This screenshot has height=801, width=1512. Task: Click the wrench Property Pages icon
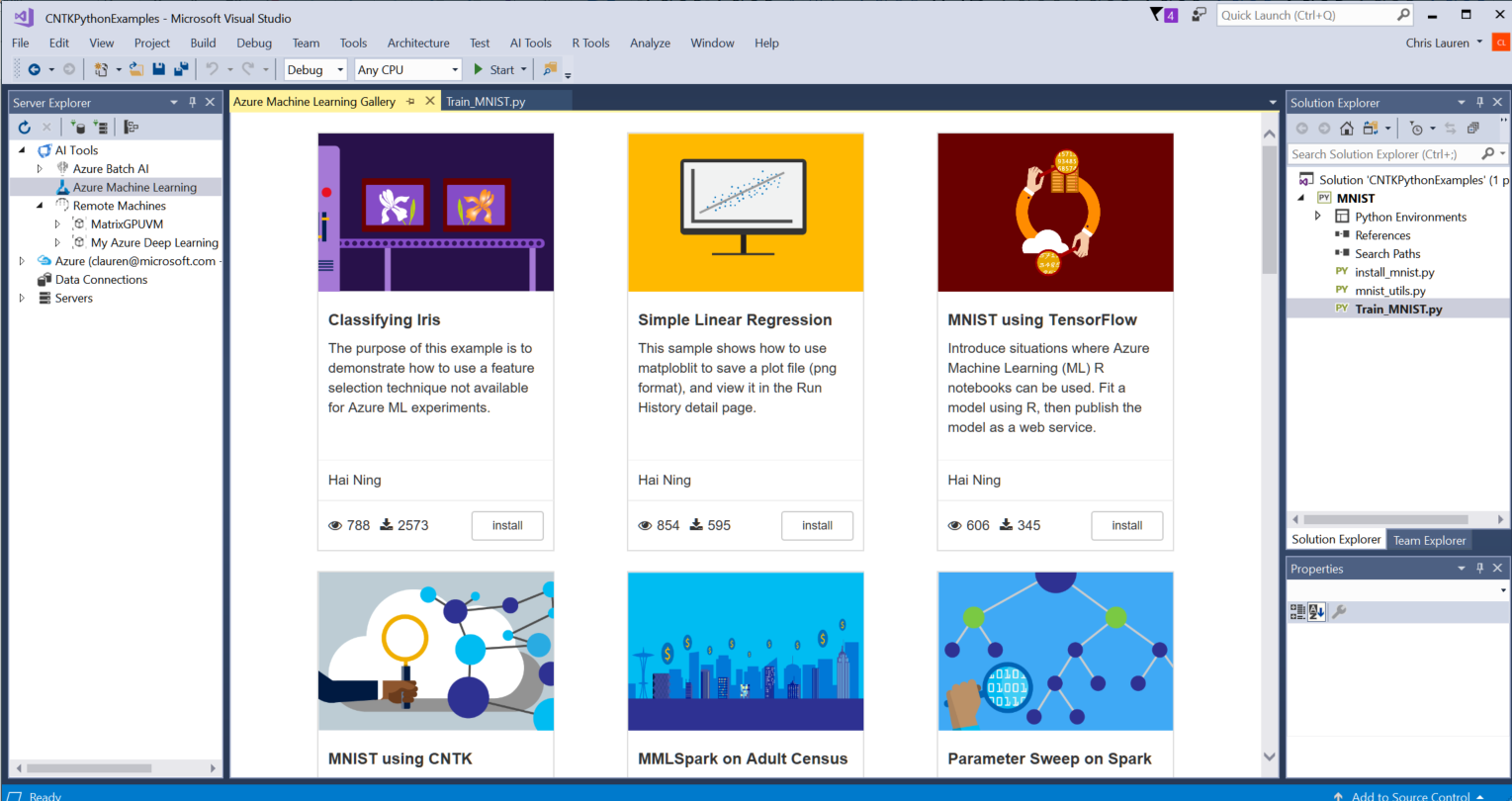[1339, 612]
